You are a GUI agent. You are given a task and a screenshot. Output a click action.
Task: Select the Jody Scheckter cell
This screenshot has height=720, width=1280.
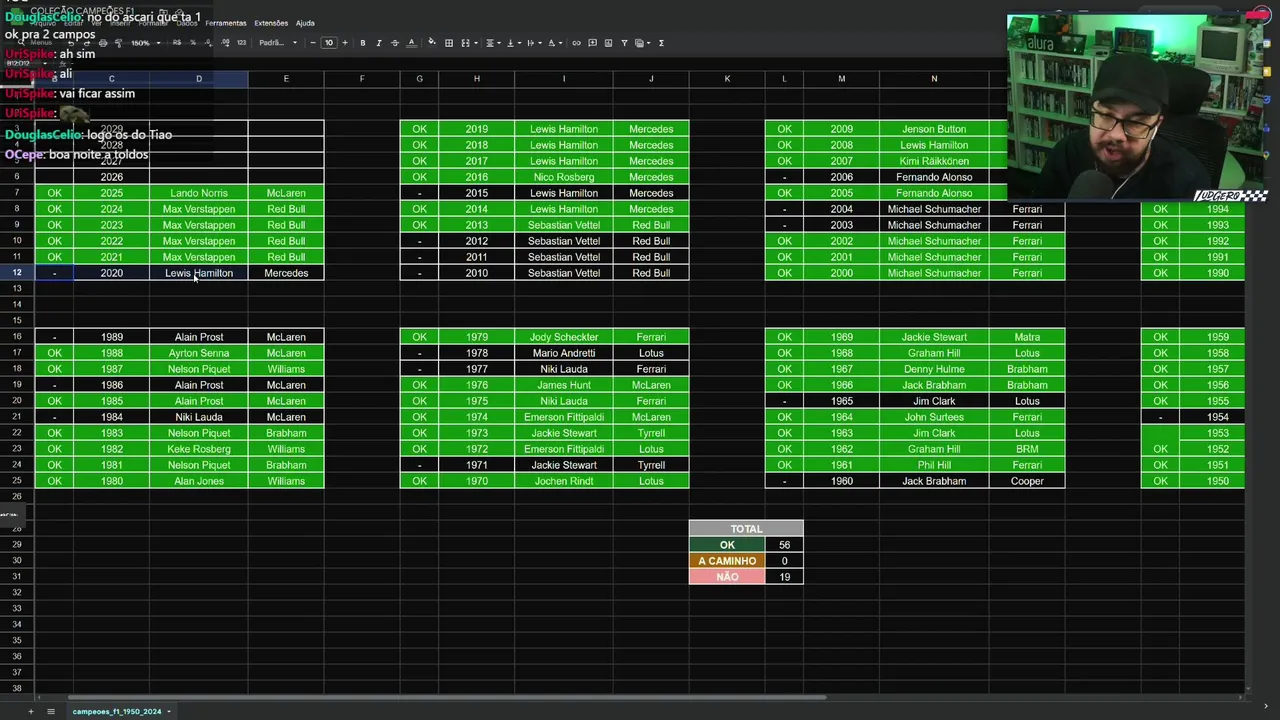click(564, 337)
